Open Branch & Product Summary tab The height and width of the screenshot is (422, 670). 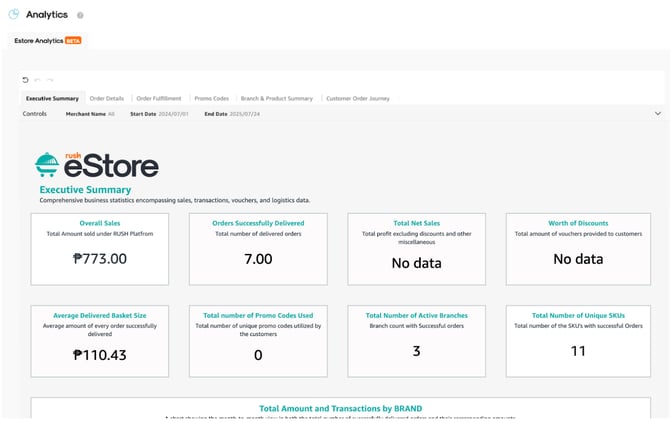(277, 98)
